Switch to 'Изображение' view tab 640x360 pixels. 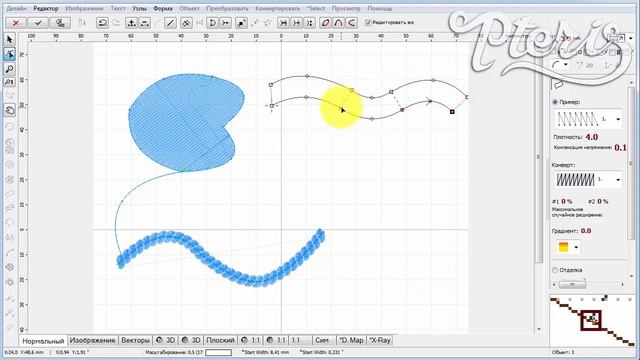point(93,340)
